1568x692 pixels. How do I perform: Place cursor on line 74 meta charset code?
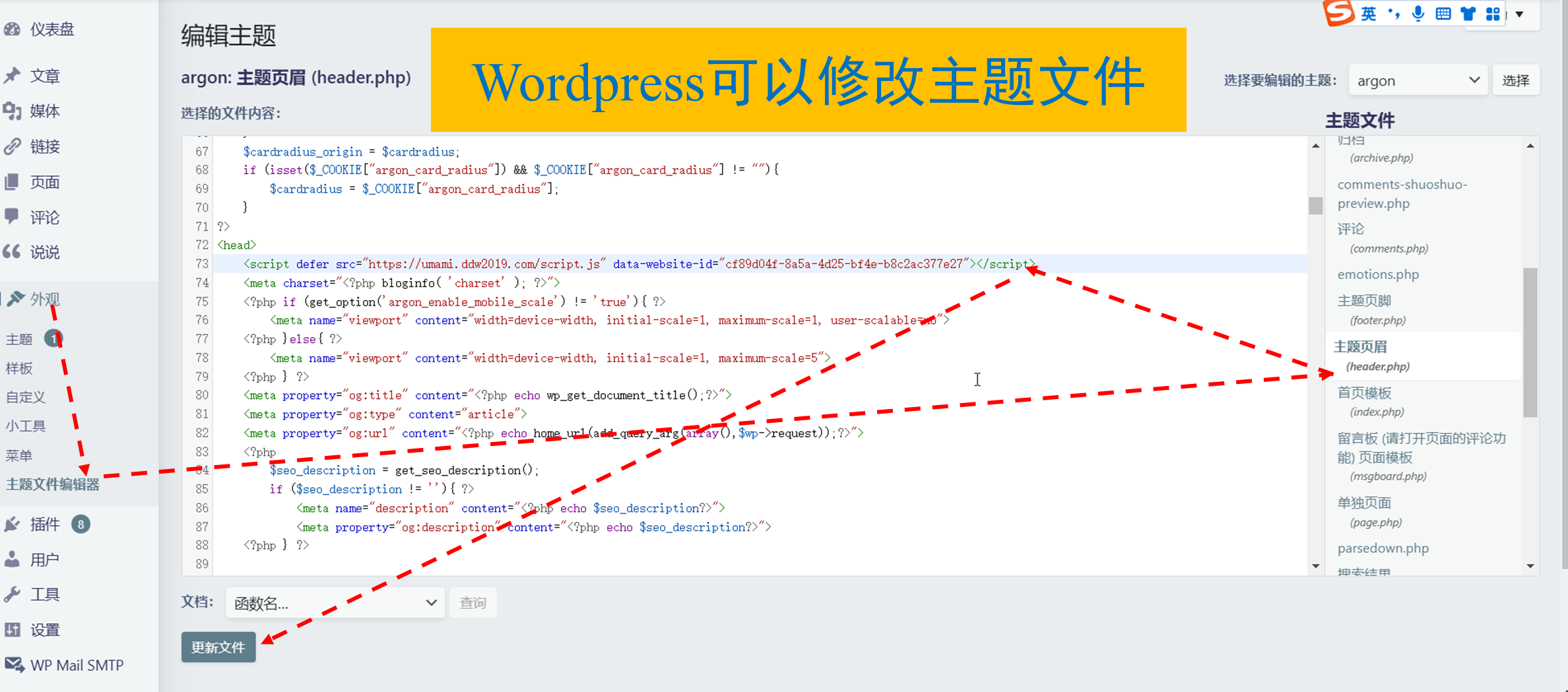[401, 283]
